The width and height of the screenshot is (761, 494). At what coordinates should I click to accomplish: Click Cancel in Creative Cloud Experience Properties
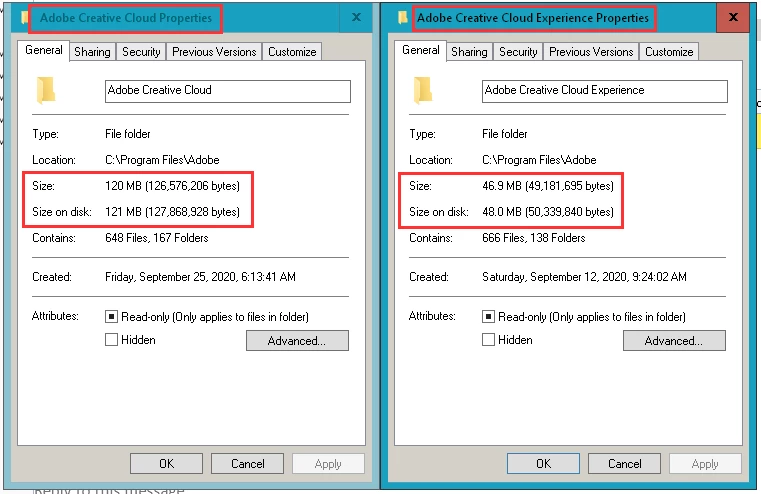point(625,464)
